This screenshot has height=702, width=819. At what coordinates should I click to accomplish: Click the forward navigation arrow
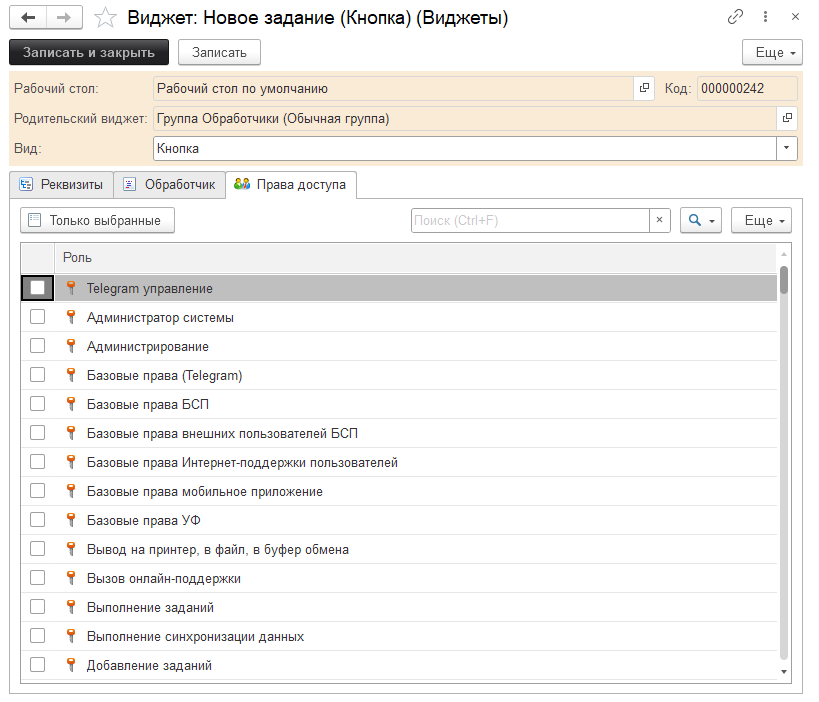pyautogui.click(x=63, y=17)
